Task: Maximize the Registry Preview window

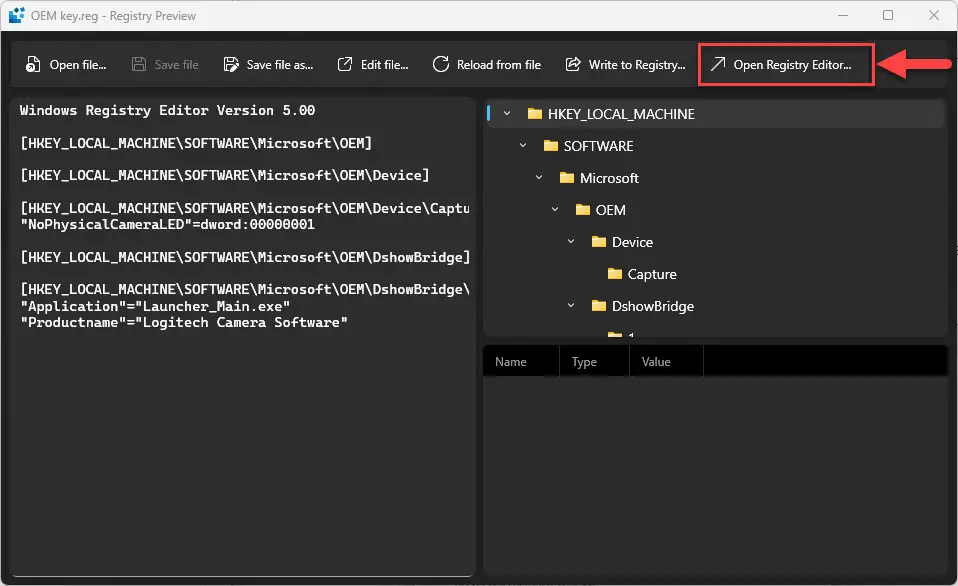Action: click(x=888, y=15)
